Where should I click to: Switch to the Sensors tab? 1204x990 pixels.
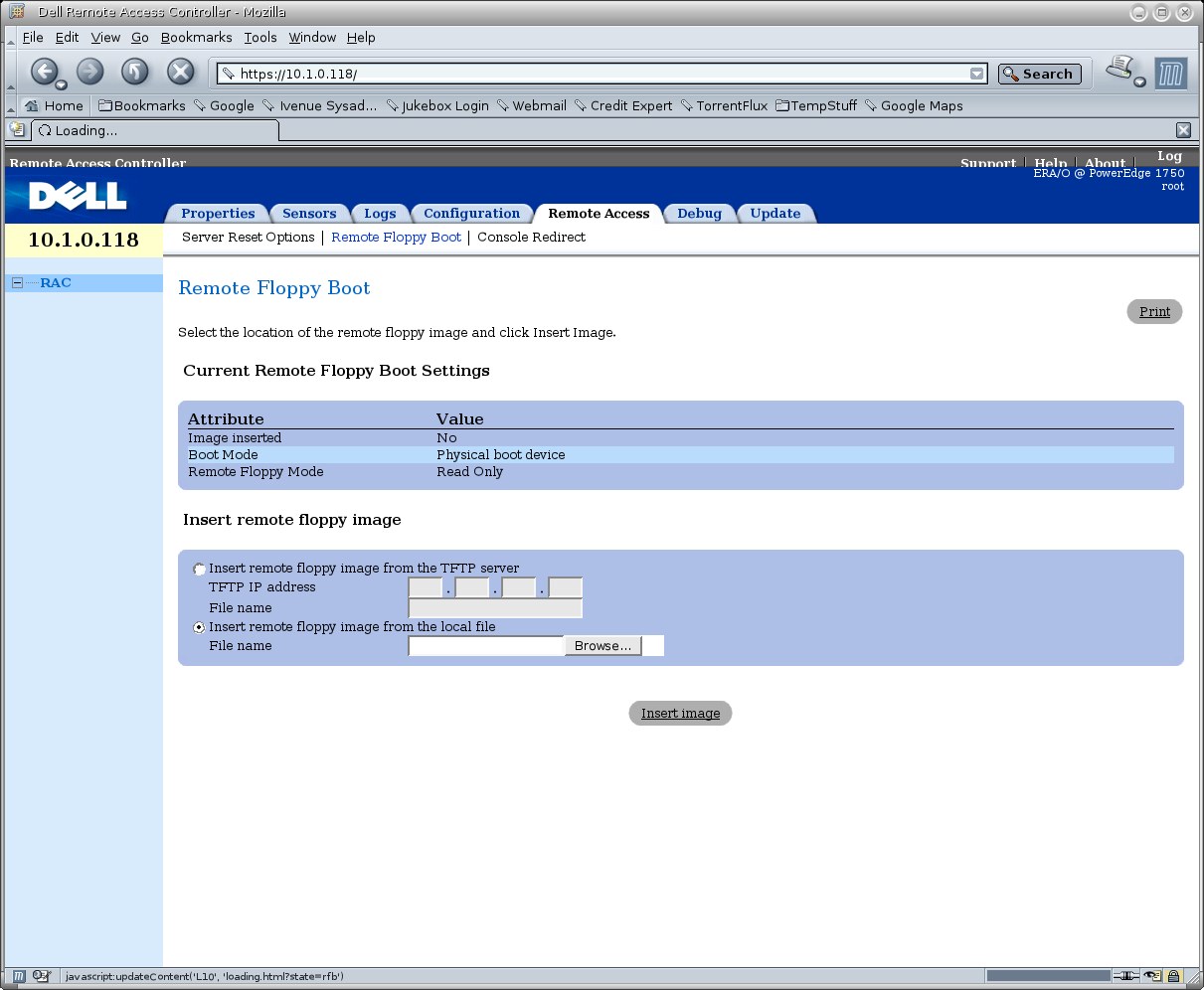click(x=309, y=214)
